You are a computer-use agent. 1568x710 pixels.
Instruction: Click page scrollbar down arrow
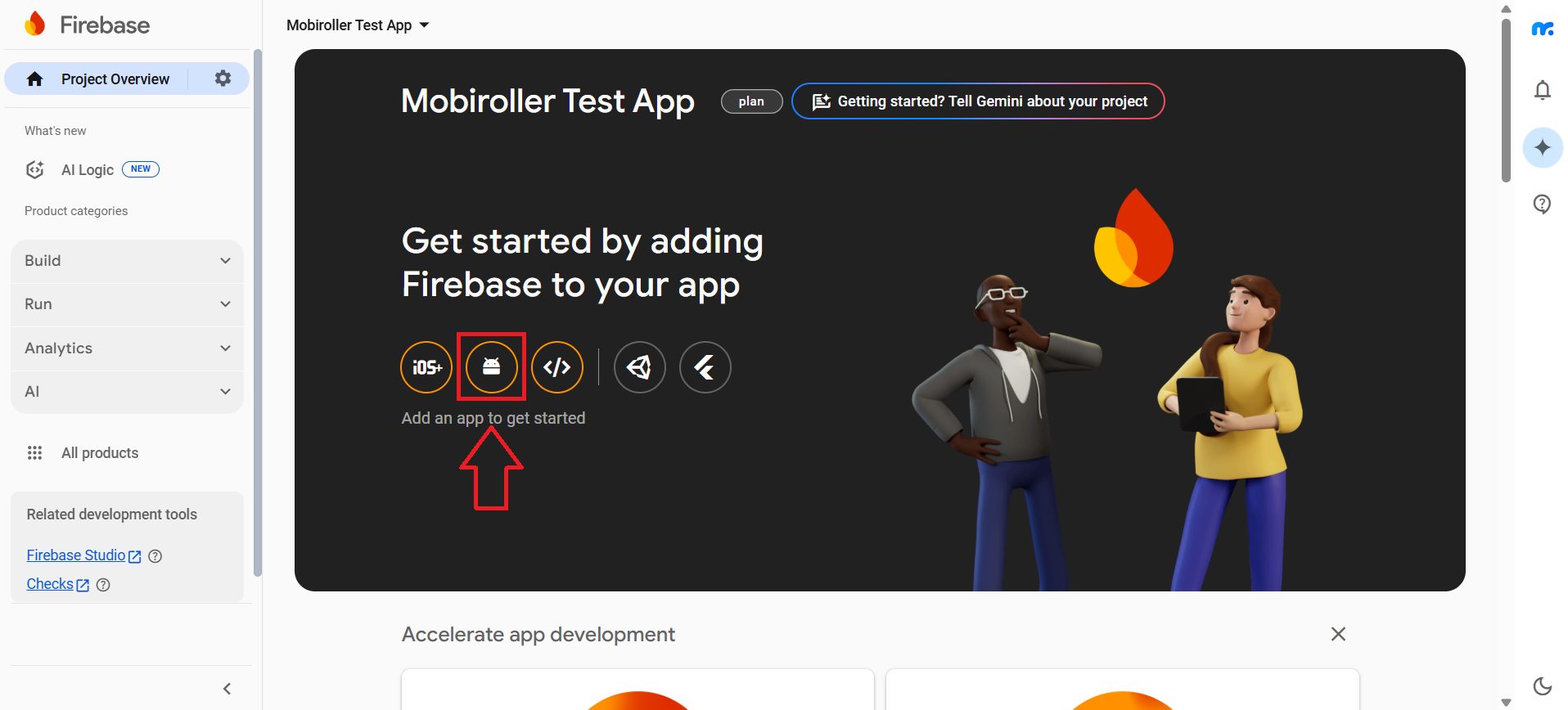[1506, 703]
